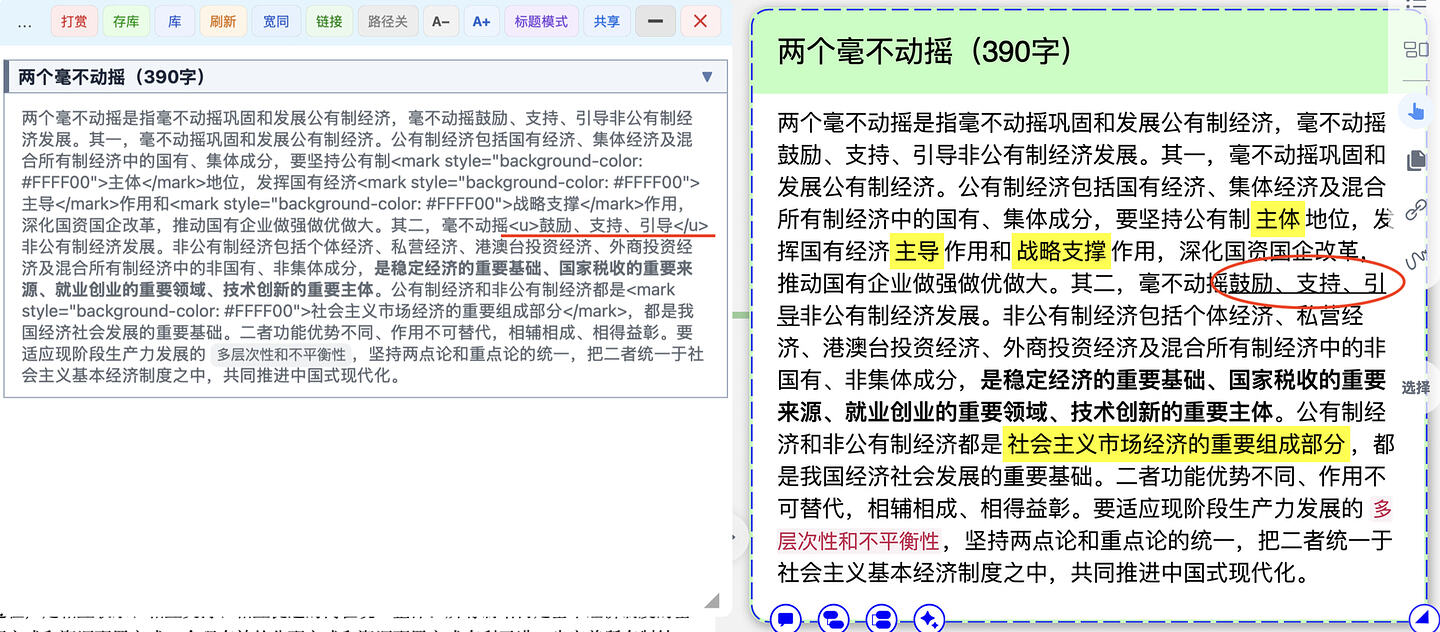Screen dimensions: 1440x632
Task: Click the highlighted word 主导 in card
Action: tap(916, 251)
